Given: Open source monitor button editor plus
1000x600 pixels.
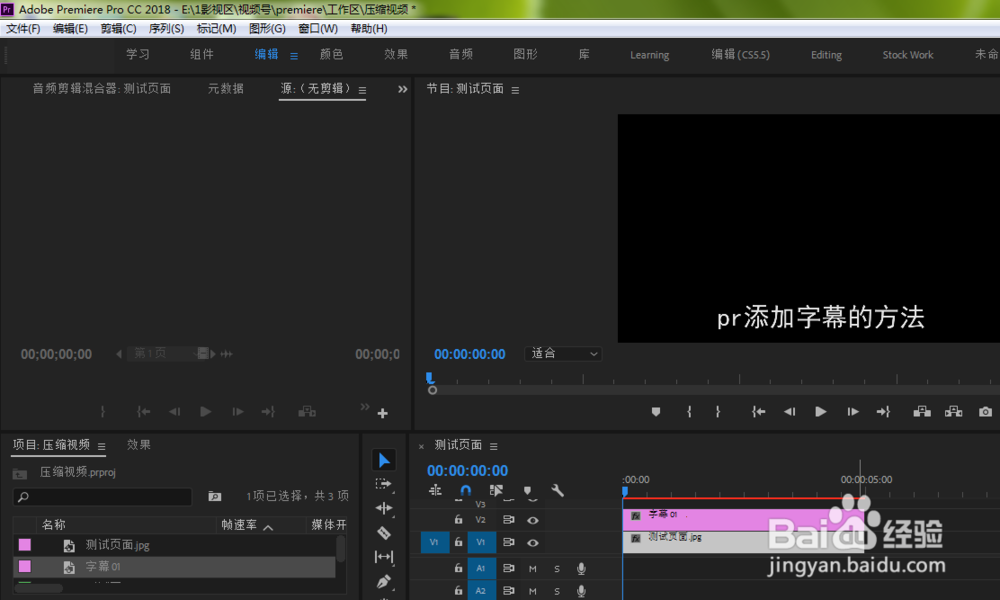Looking at the screenshot, I should pos(383,413).
